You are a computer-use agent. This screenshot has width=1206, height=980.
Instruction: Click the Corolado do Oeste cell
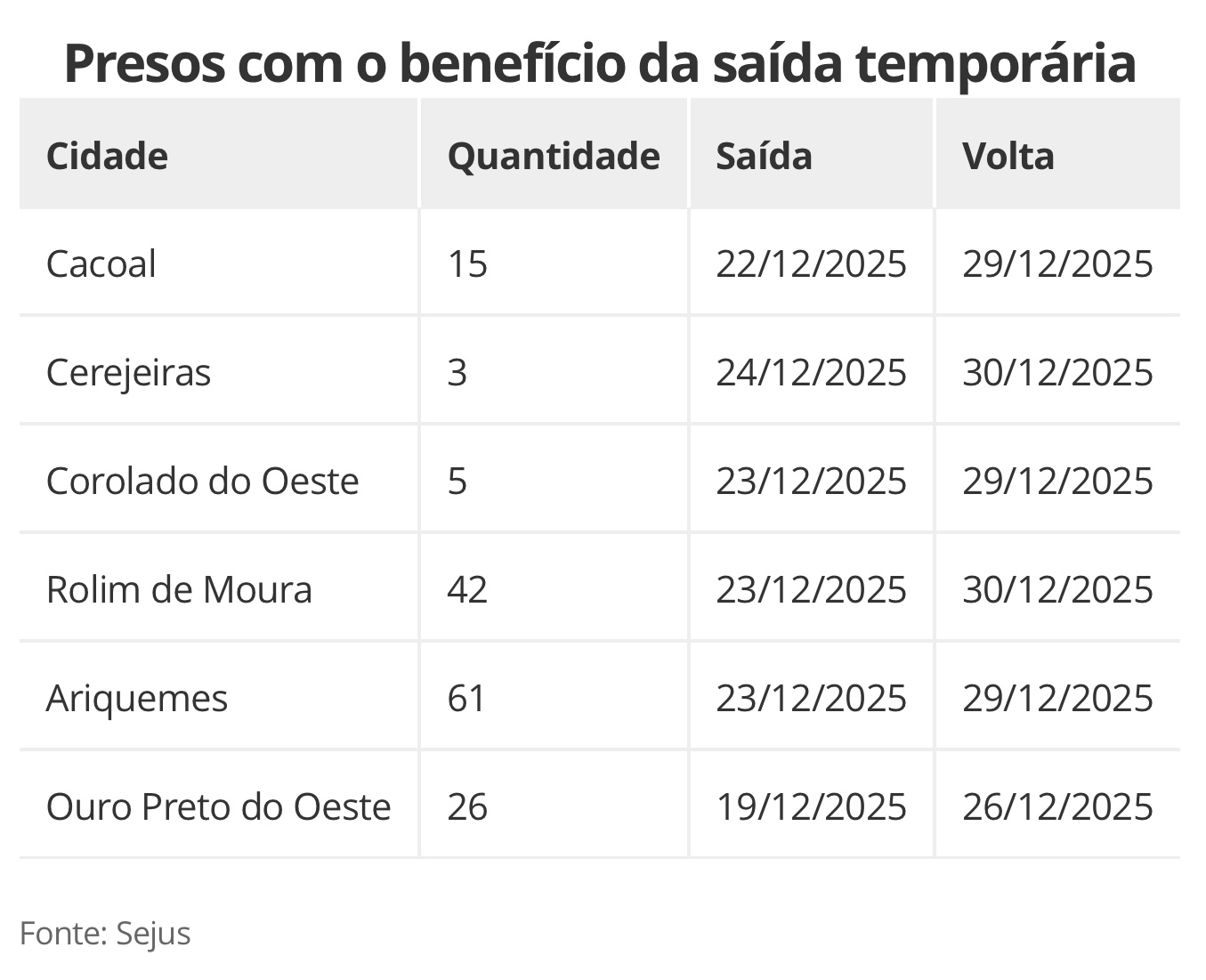[x=202, y=482]
